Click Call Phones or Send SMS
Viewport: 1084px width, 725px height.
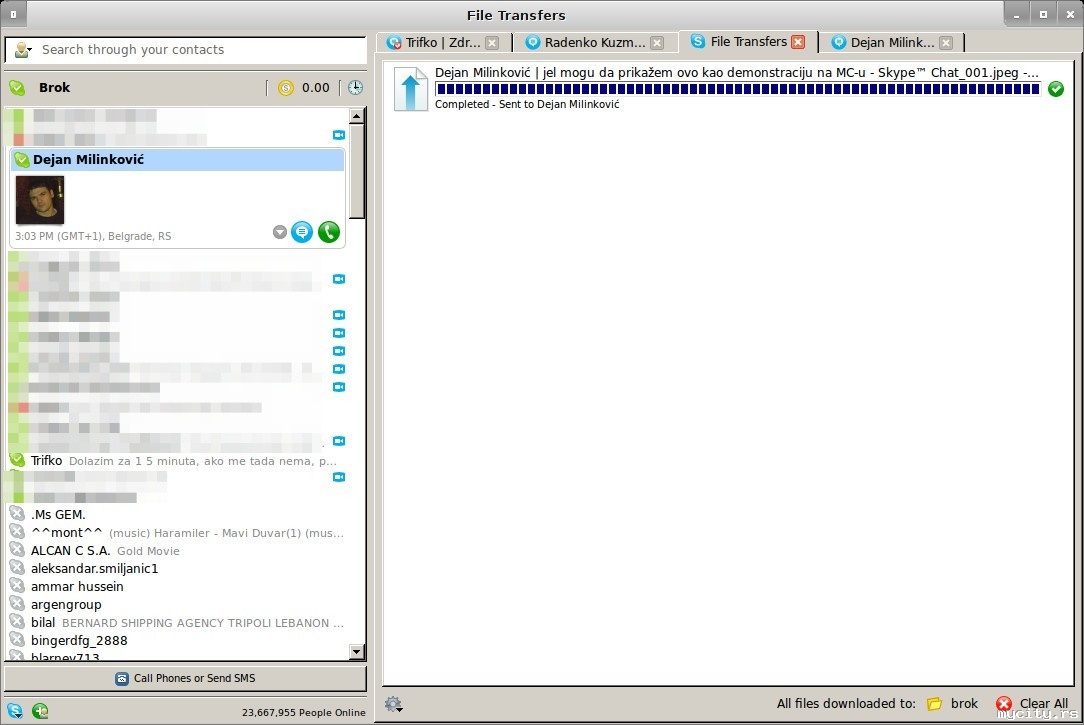coord(185,679)
